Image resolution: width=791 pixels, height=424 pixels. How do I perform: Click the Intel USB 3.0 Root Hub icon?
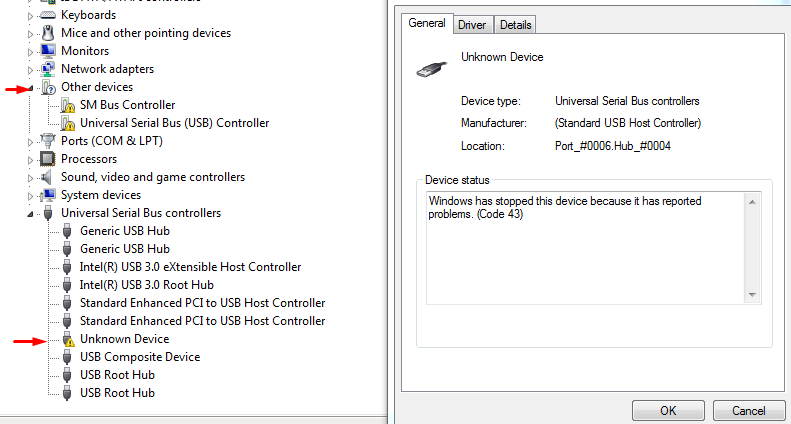(67, 285)
